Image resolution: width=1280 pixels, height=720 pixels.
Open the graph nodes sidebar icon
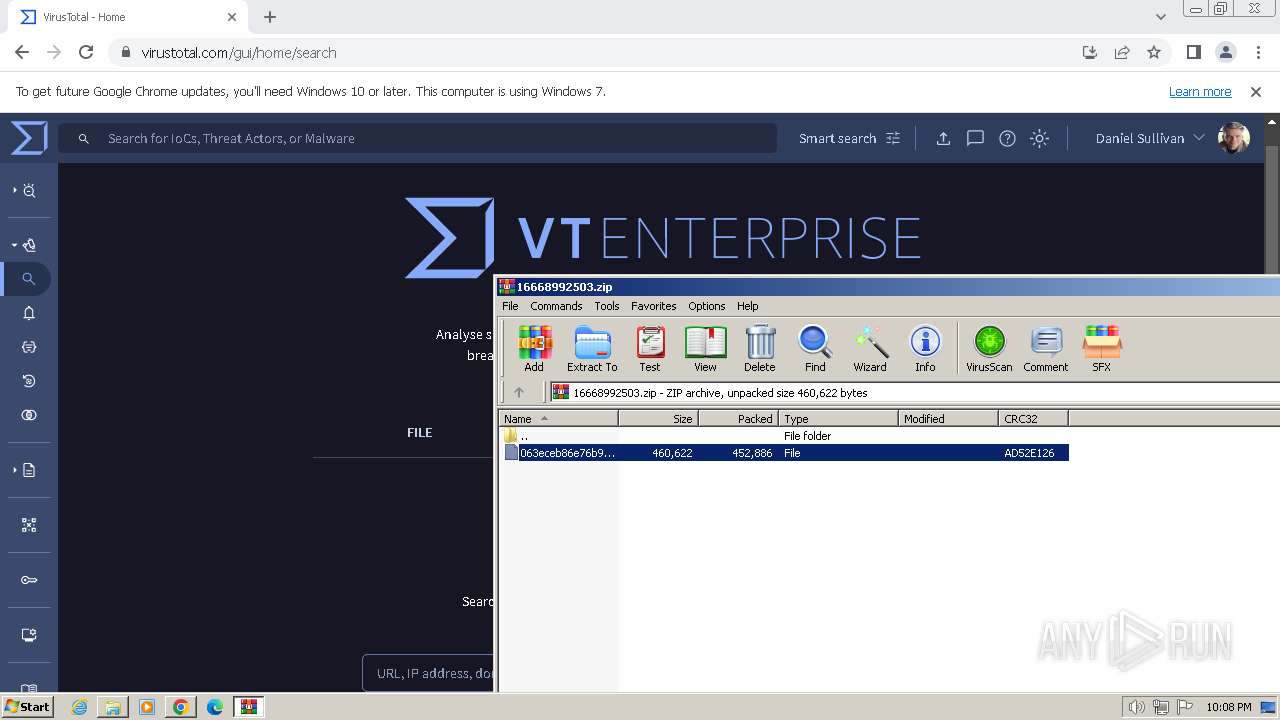29,525
